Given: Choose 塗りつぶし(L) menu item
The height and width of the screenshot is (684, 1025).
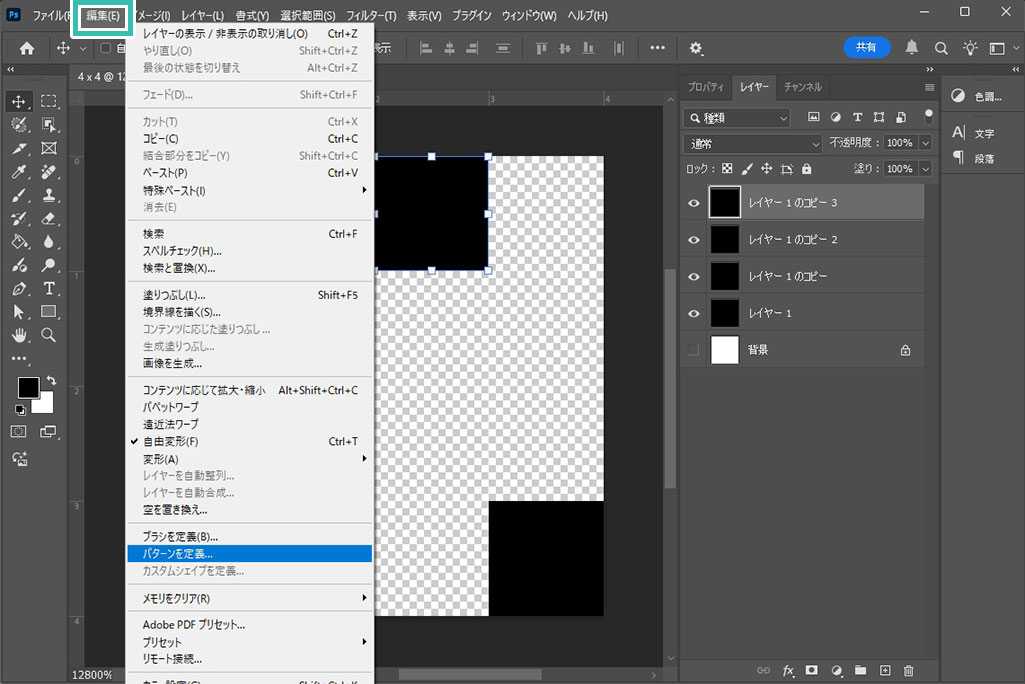Looking at the screenshot, I should [250, 295].
